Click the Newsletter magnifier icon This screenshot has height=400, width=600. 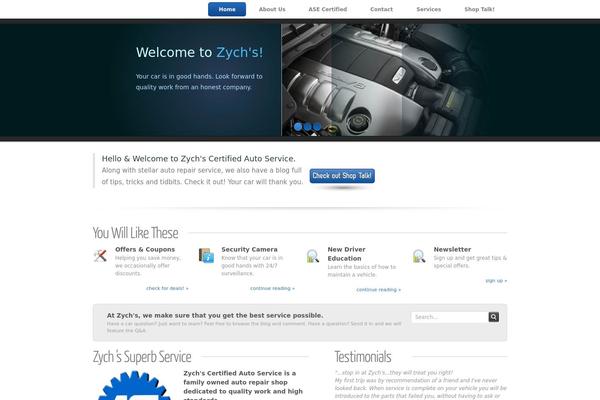coord(419,256)
